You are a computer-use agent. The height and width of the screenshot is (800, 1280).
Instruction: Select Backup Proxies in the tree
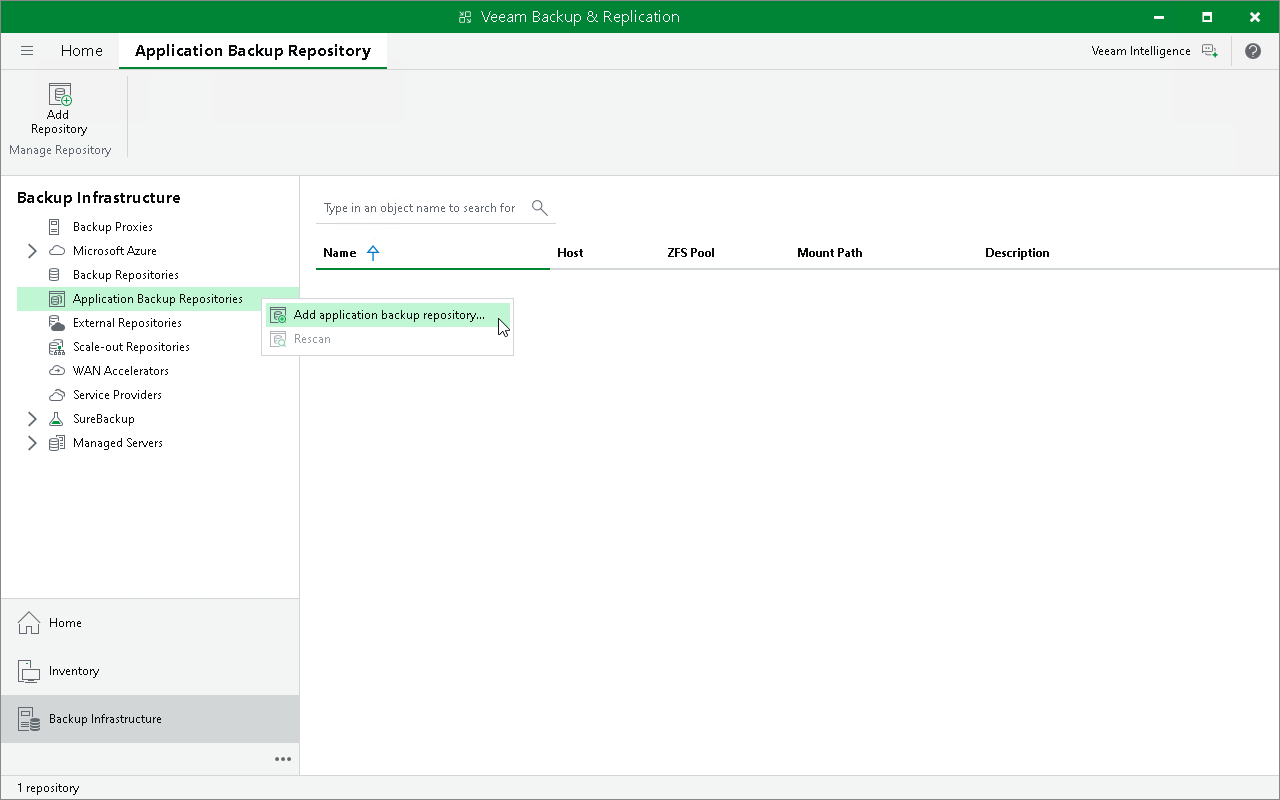(113, 227)
